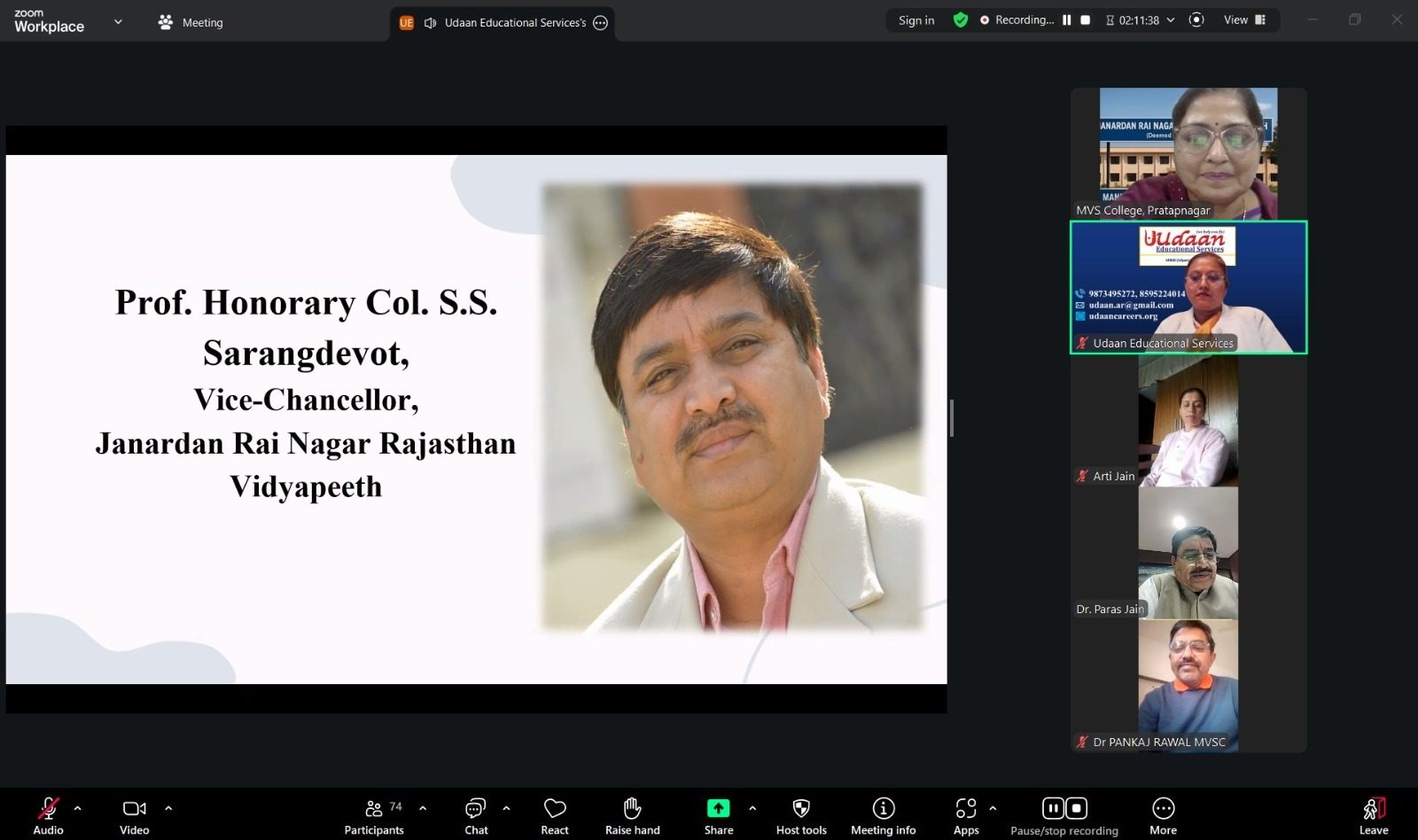Toggle the Video camera on or off
This screenshot has height=840, width=1418.
click(x=135, y=809)
